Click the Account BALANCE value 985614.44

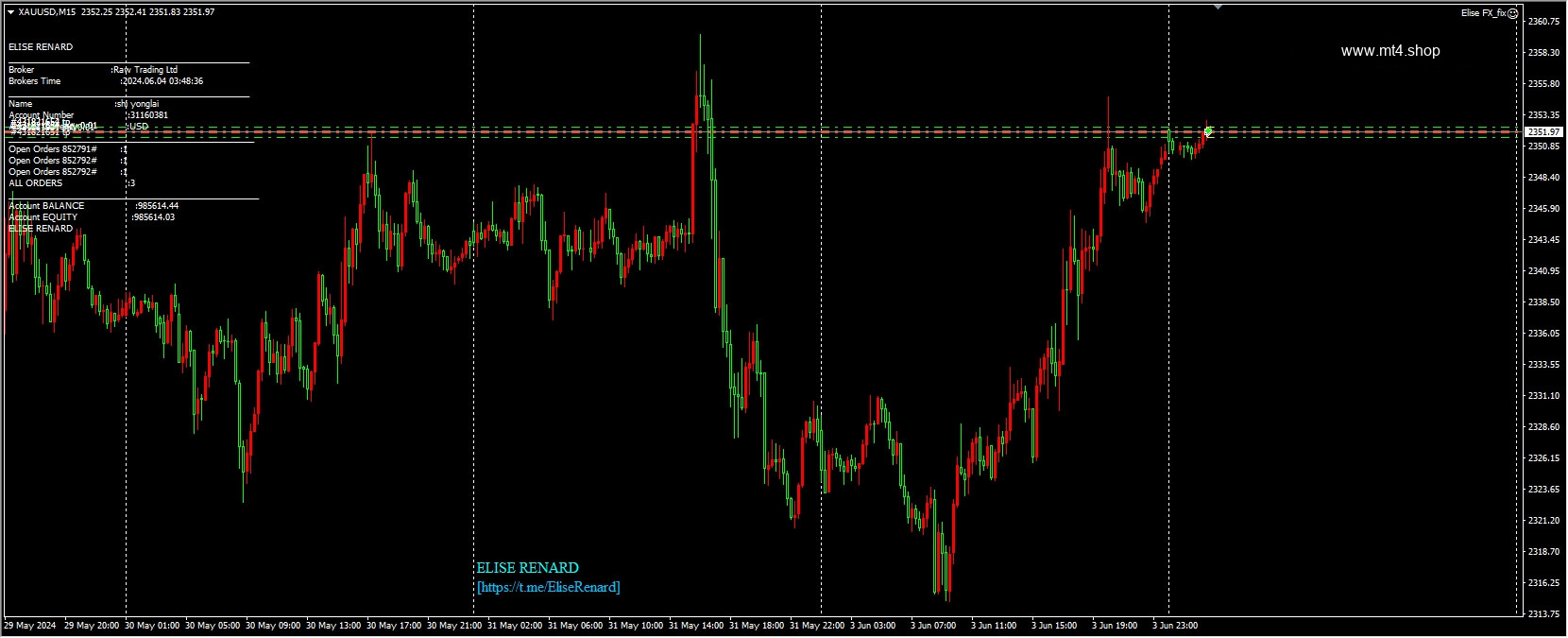[157, 206]
